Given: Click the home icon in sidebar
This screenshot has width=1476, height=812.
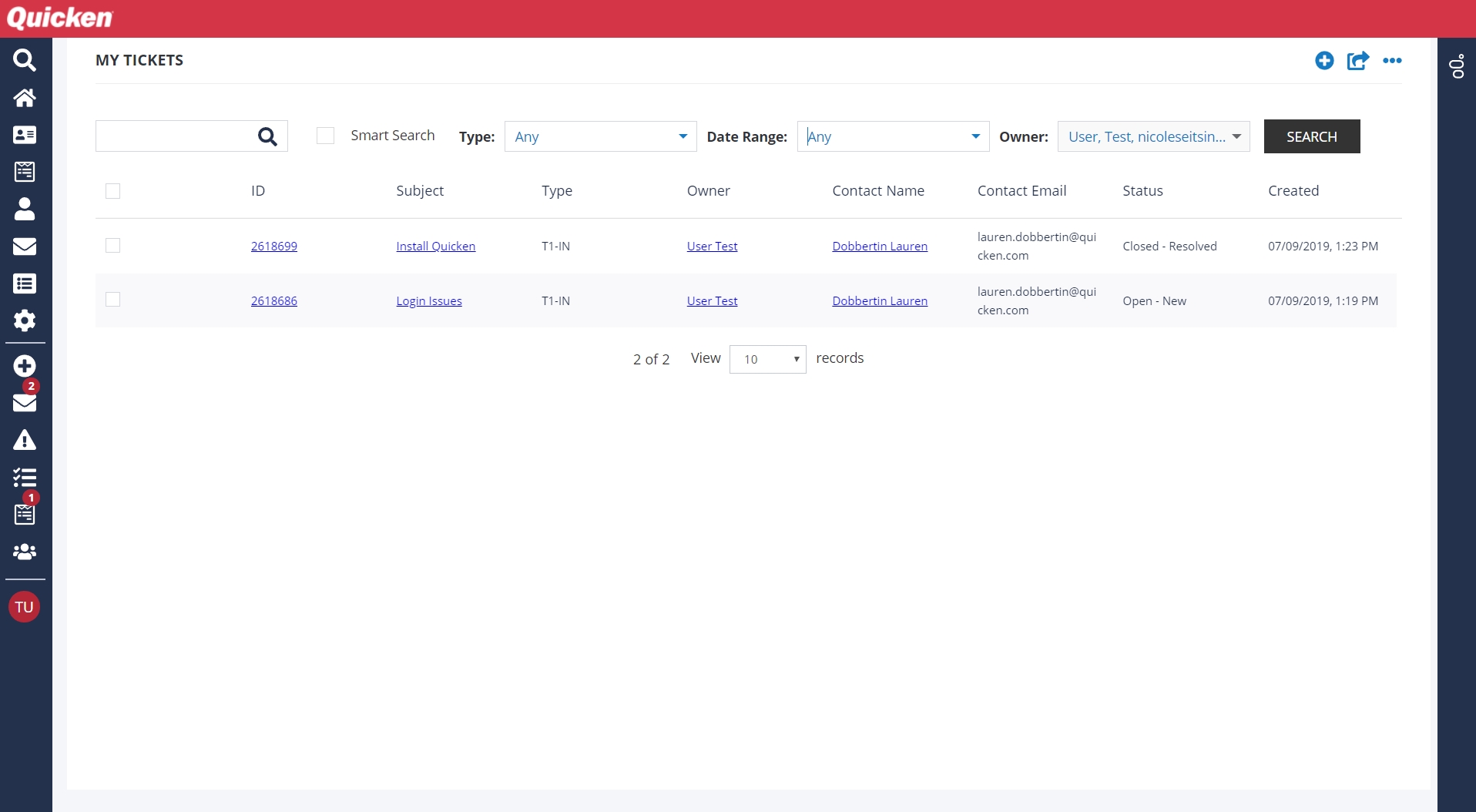Looking at the screenshot, I should (25, 98).
